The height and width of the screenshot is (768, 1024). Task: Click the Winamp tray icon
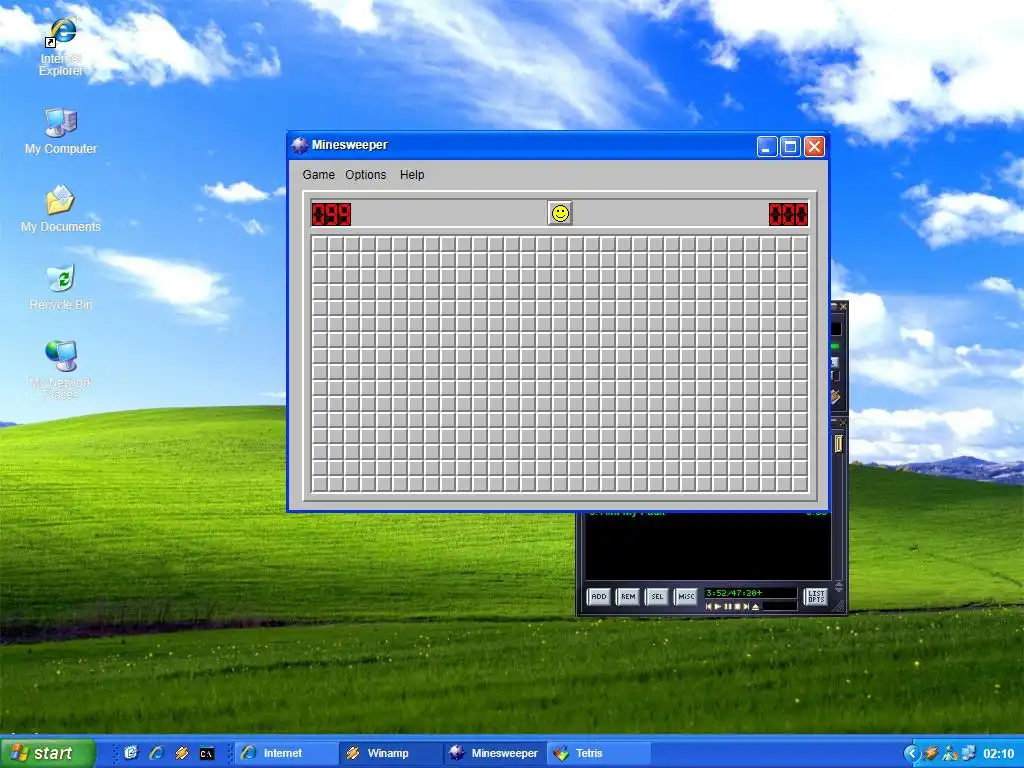click(x=931, y=753)
